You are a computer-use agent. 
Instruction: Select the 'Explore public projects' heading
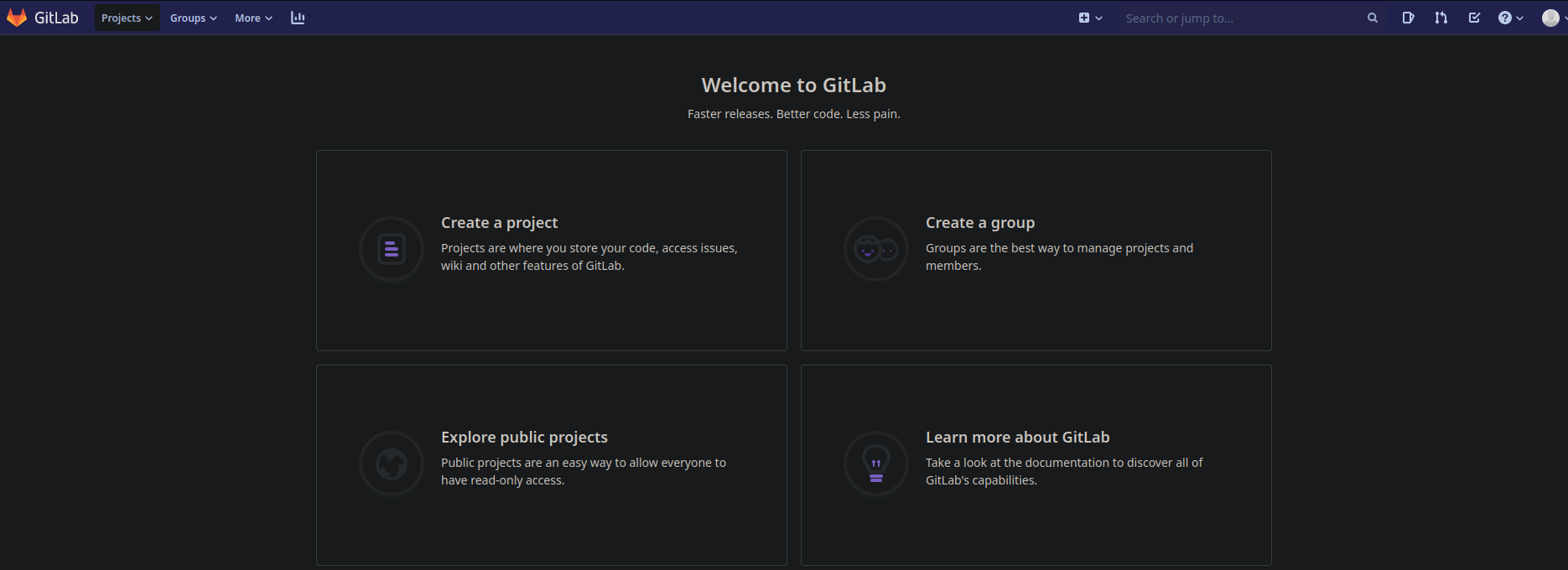(x=524, y=438)
